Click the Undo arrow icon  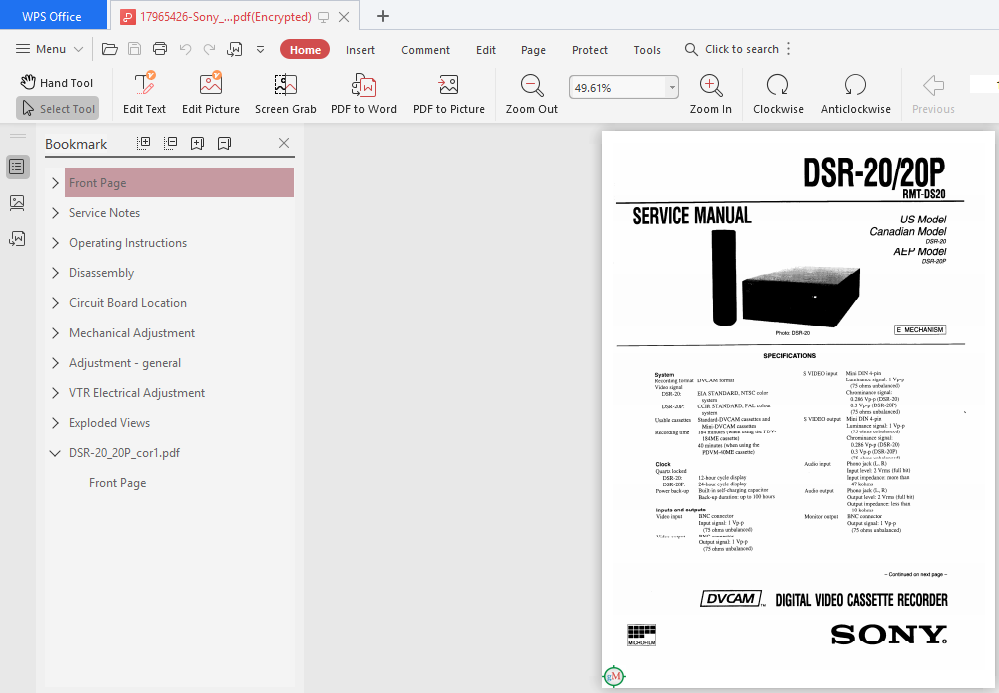click(x=185, y=49)
